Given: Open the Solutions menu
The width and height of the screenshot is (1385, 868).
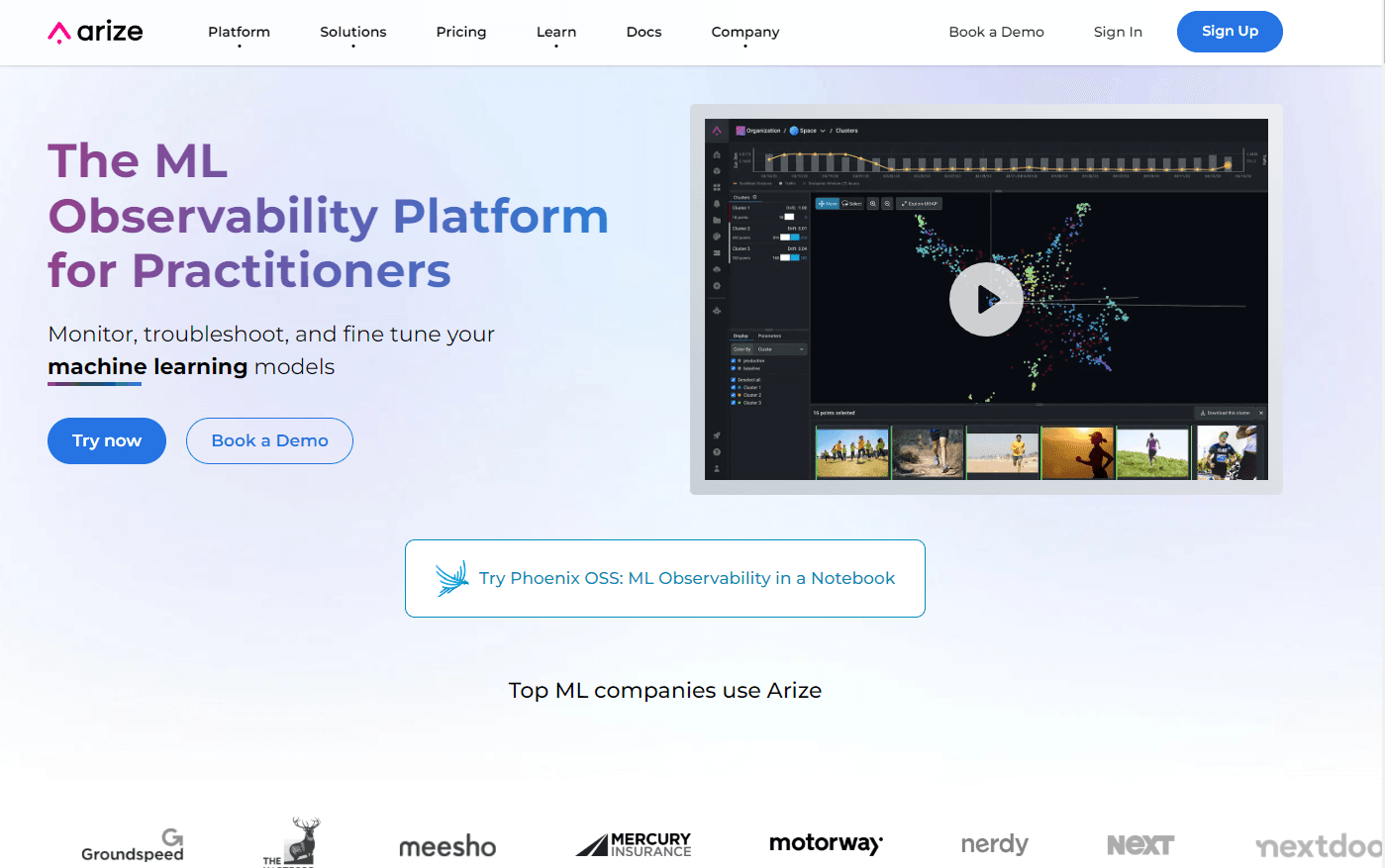Looking at the screenshot, I should click(x=353, y=32).
